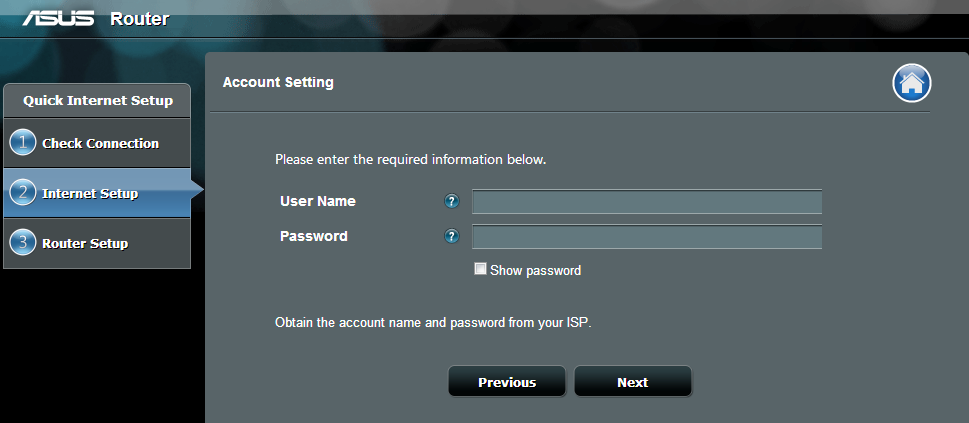The image size is (969, 423).
Task: Click the ASUS logo
Action: [x=58, y=18]
